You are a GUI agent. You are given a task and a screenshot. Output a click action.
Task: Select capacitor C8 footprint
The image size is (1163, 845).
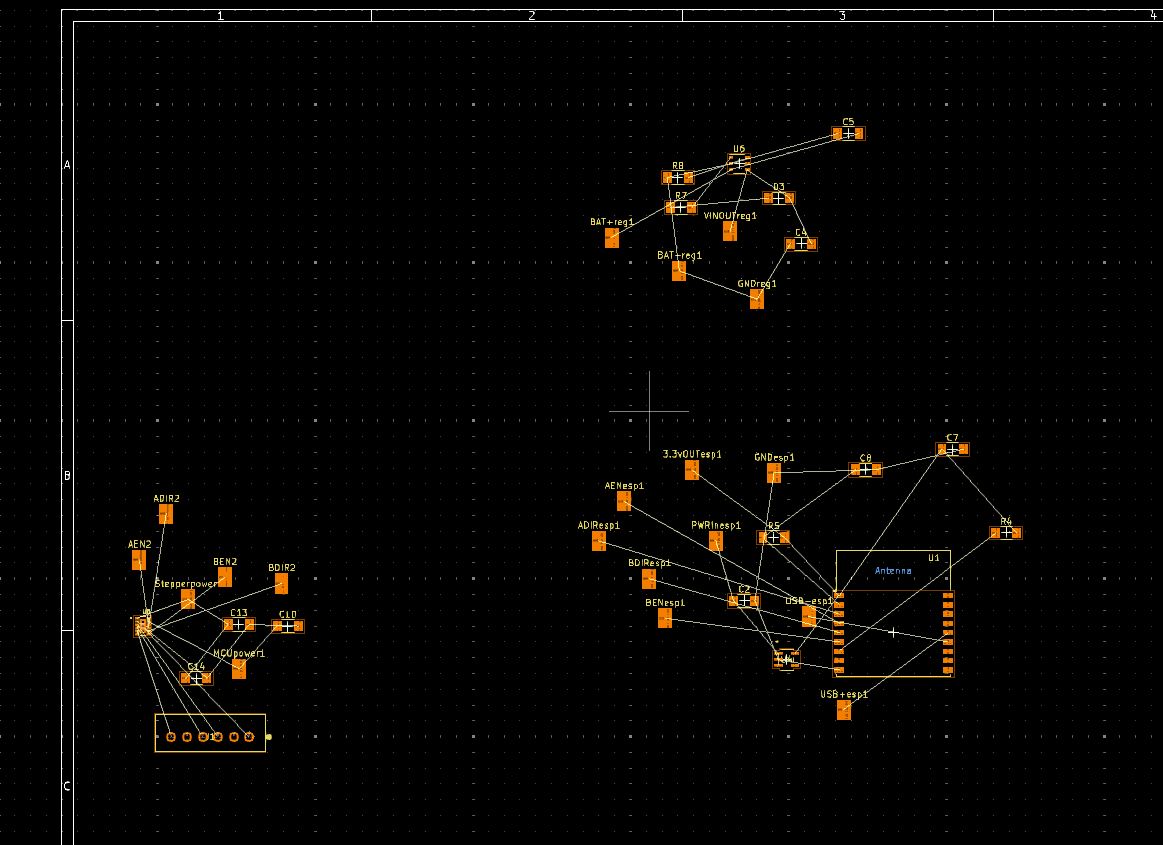pyautogui.click(x=865, y=470)
